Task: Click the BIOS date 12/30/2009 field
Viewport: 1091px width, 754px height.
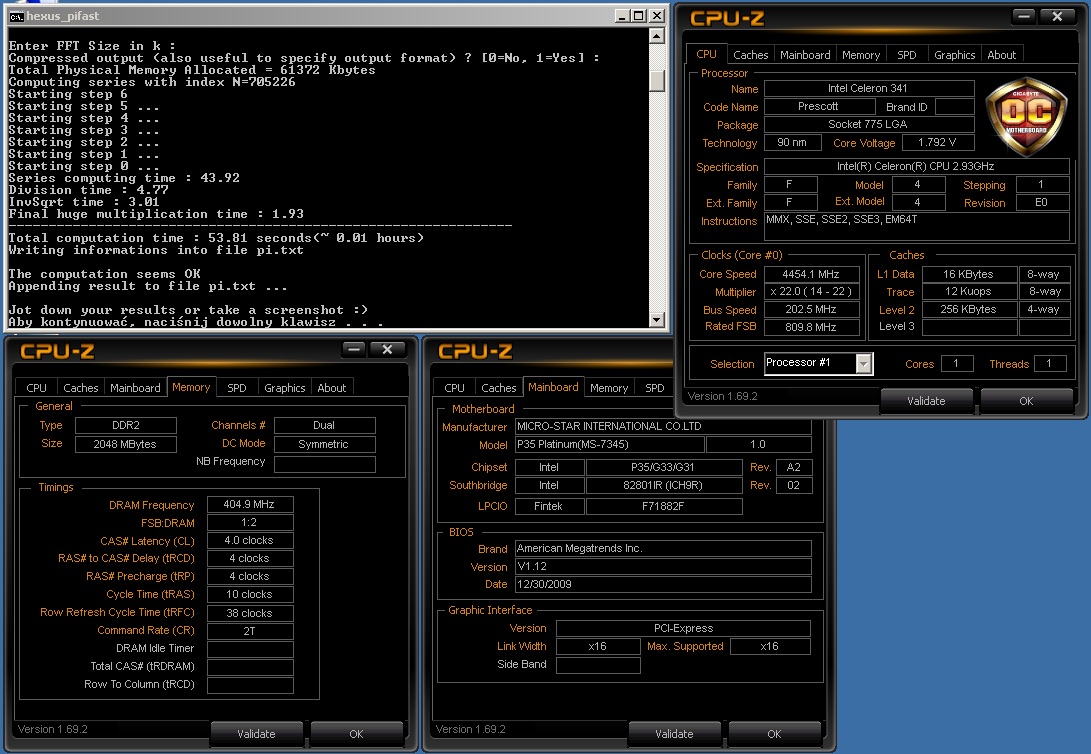Action: 663,584
